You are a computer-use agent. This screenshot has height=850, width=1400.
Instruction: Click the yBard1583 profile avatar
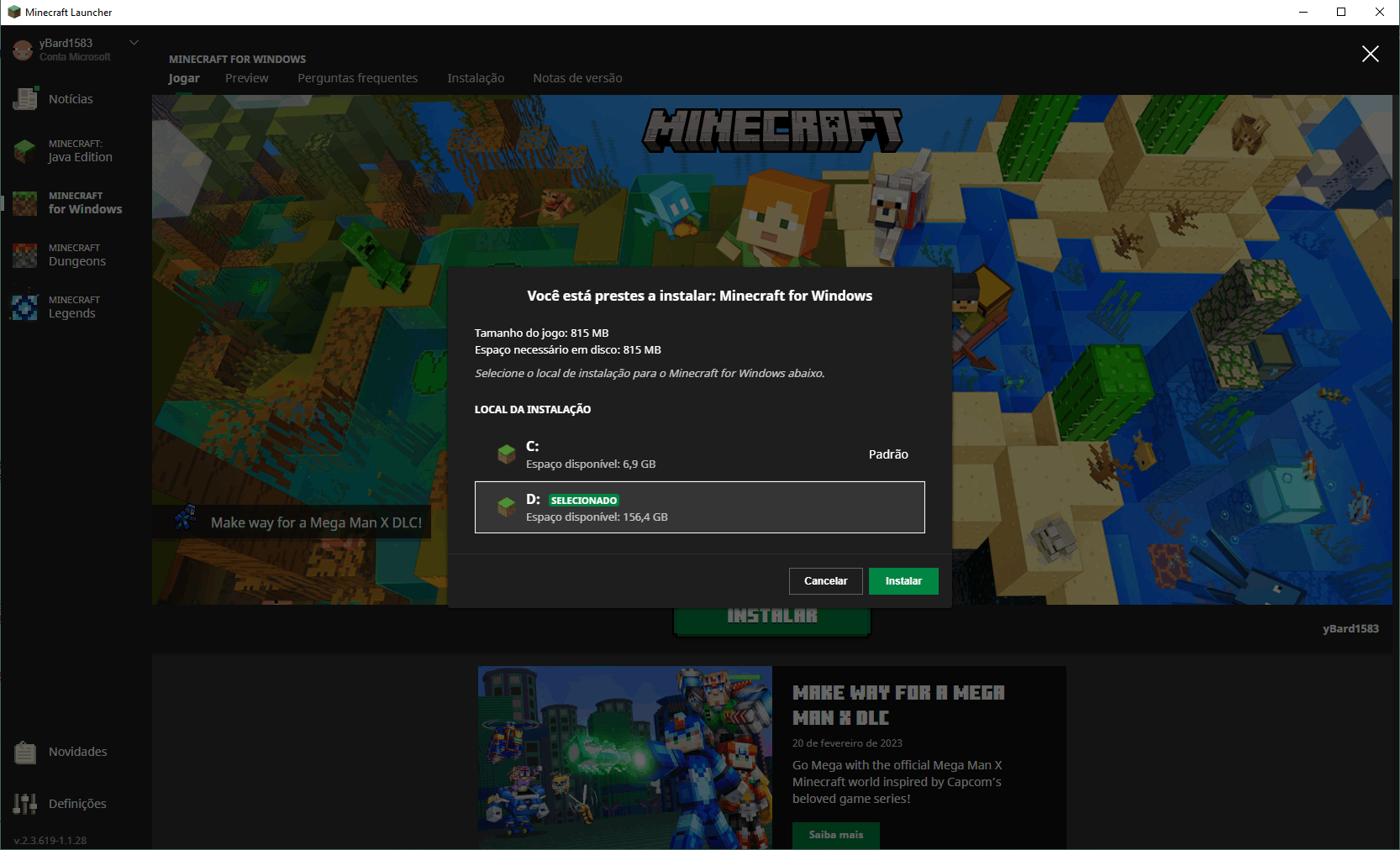pos(23,50)
